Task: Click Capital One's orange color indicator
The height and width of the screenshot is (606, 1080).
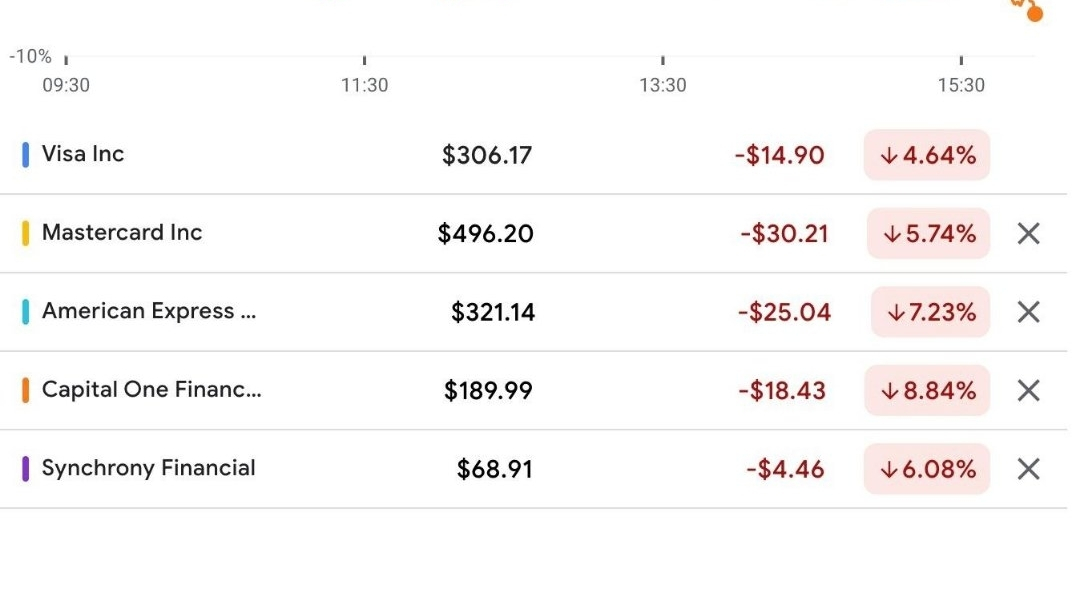Action: pos(26,390)
